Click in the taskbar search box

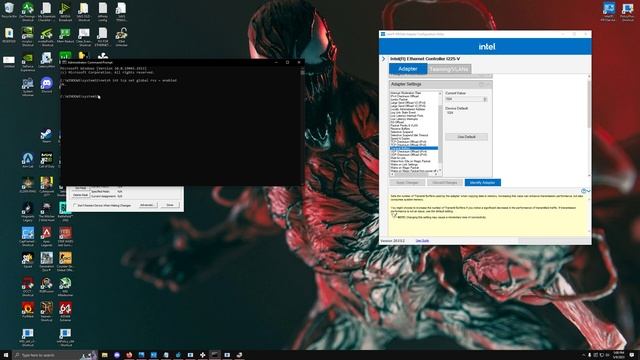click(x=55, y=355)
